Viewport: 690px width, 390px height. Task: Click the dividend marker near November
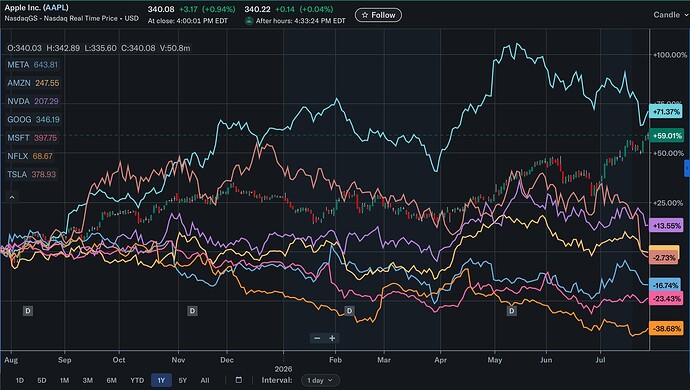pos(192,311)
